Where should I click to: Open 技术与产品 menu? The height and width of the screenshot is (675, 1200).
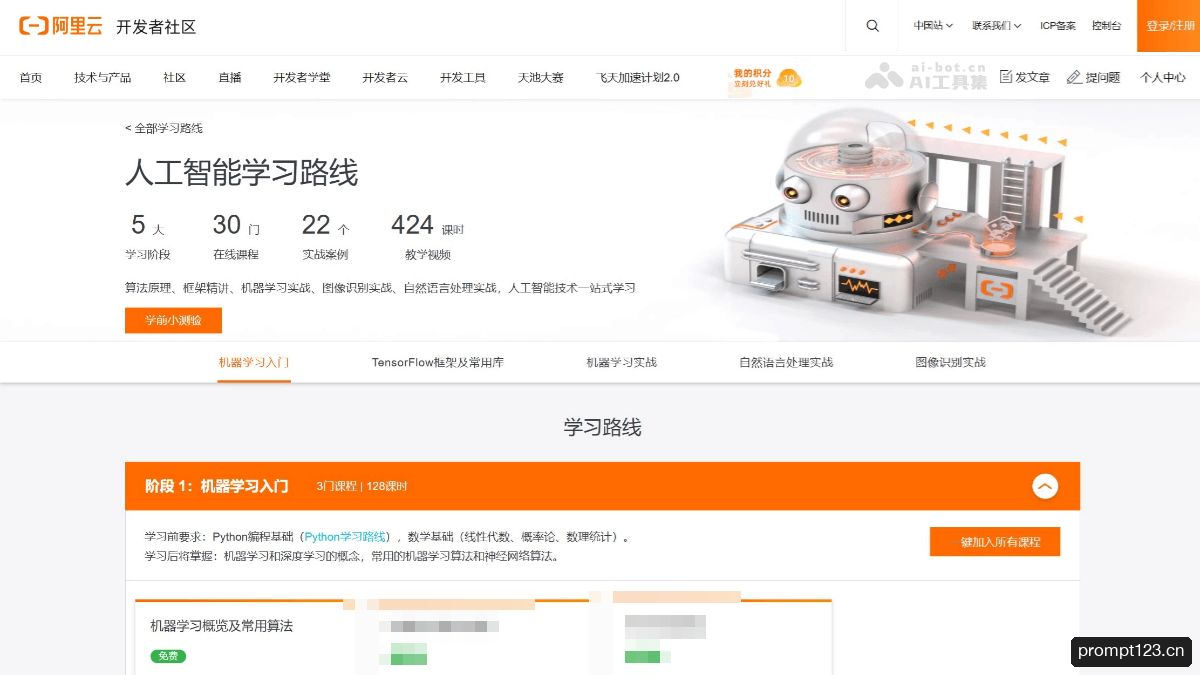click(102, 77)
